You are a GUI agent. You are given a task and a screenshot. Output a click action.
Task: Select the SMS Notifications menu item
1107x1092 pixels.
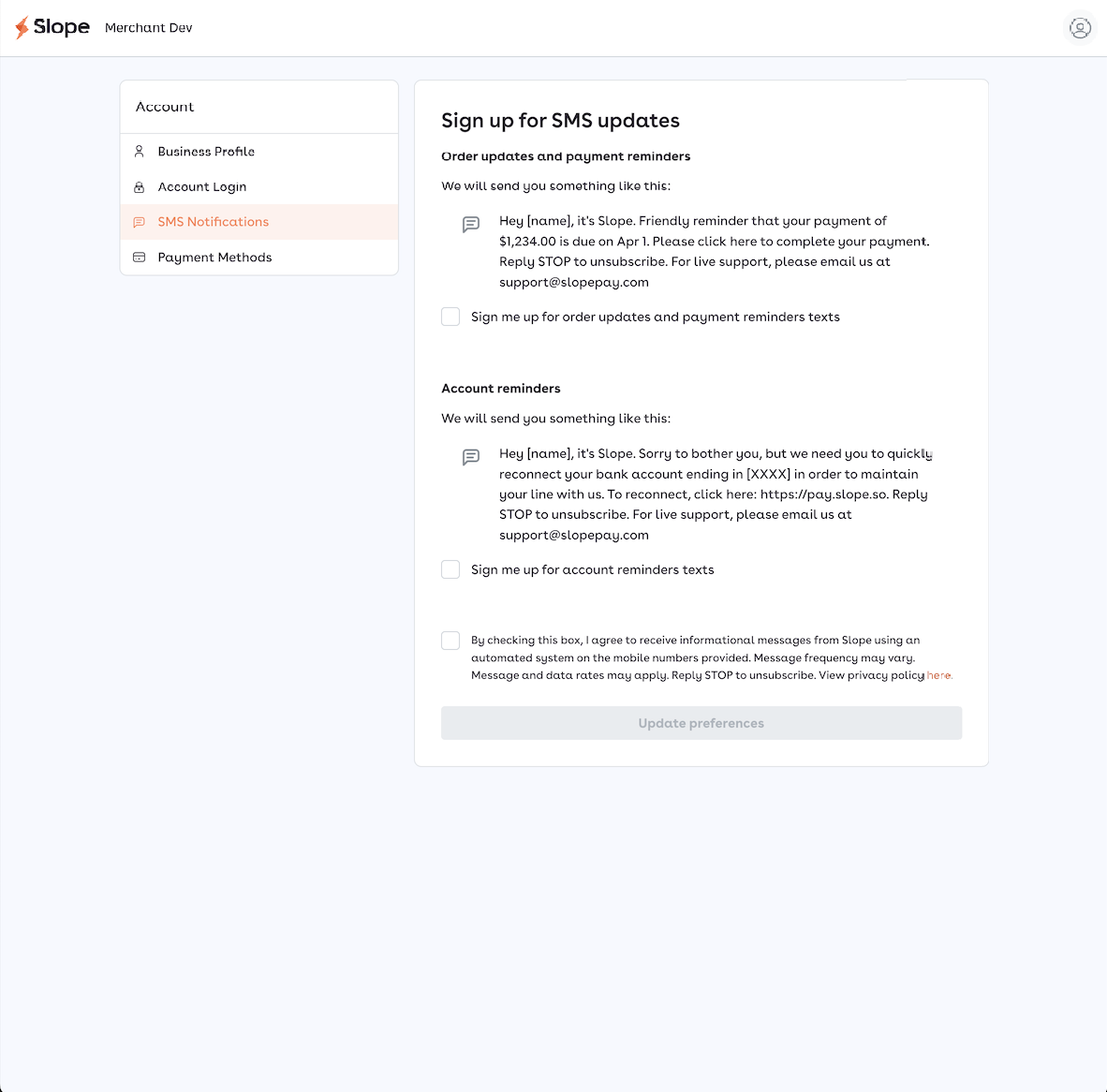point(214,222)
